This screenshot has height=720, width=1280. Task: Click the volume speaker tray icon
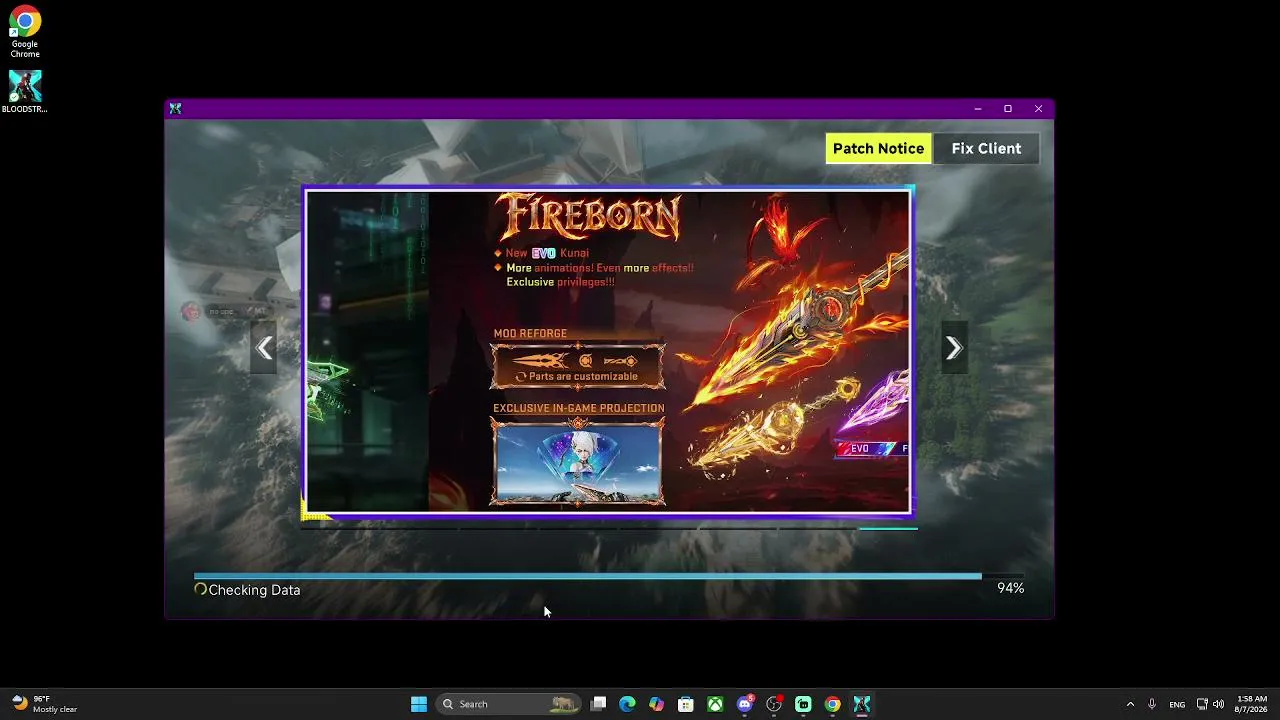coord(1218,704)
